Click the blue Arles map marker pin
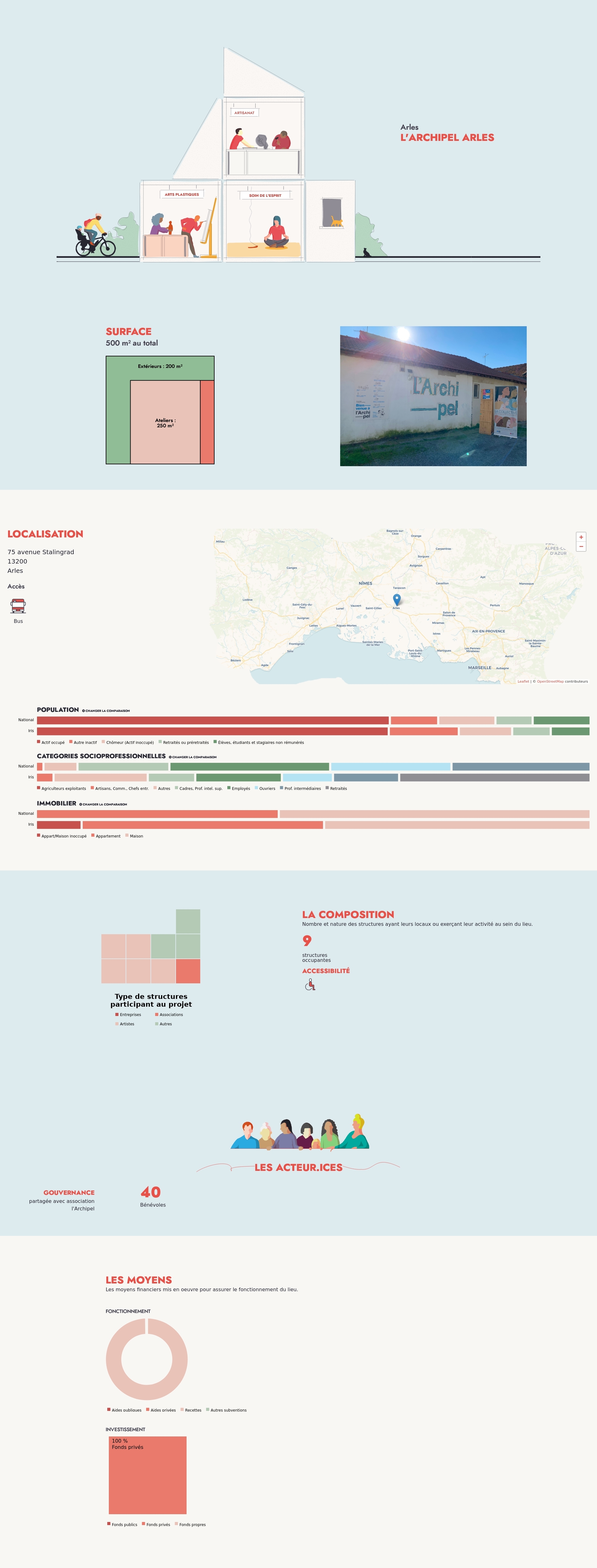Image resolution: width=597 pixels, height=1568 pixels. [397, 599]
